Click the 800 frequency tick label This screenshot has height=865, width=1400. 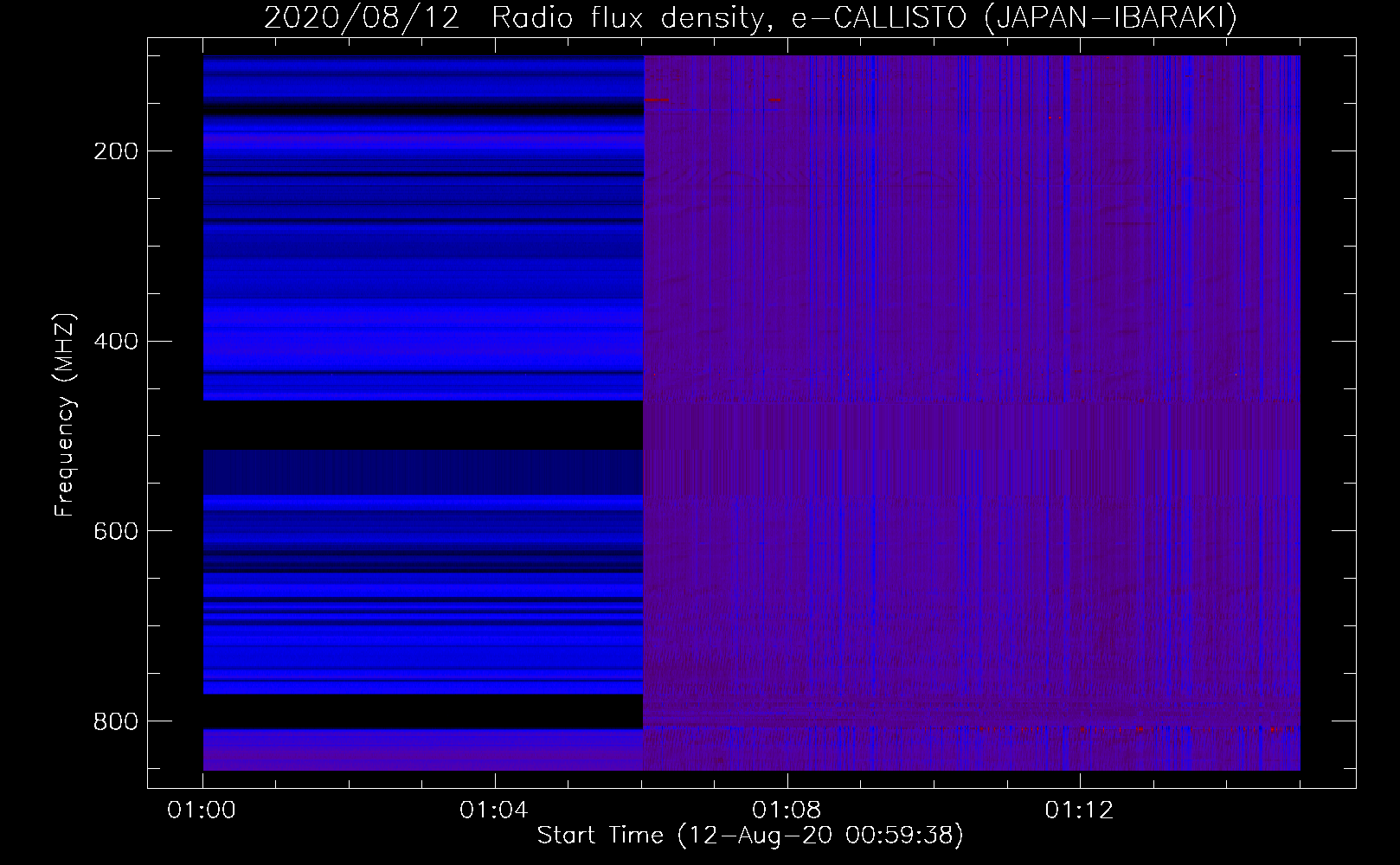pyautogui.click(x=116, y=721)
